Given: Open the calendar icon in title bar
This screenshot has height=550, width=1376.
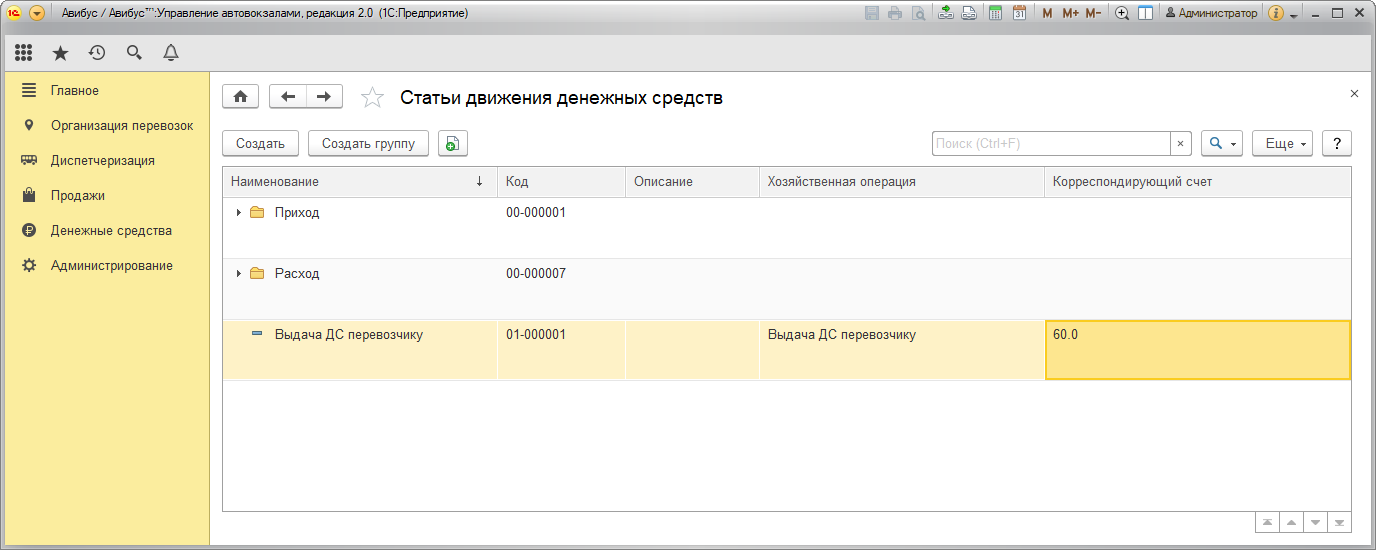Looking at the screenshot, I should [1019, 13].
